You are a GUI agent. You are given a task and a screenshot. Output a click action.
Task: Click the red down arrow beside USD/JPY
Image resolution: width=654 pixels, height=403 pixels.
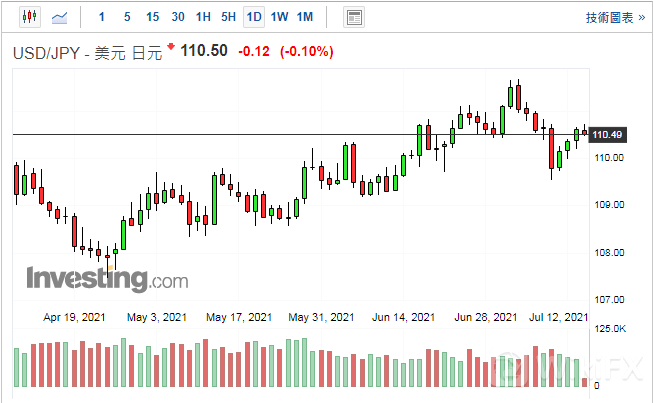click(x=171, y=48)
